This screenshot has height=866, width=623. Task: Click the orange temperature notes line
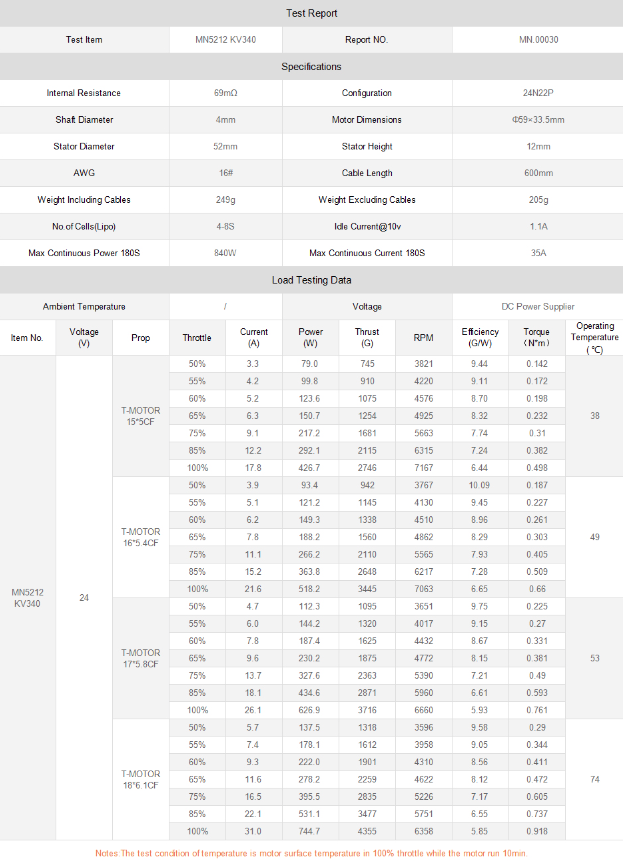312,853
